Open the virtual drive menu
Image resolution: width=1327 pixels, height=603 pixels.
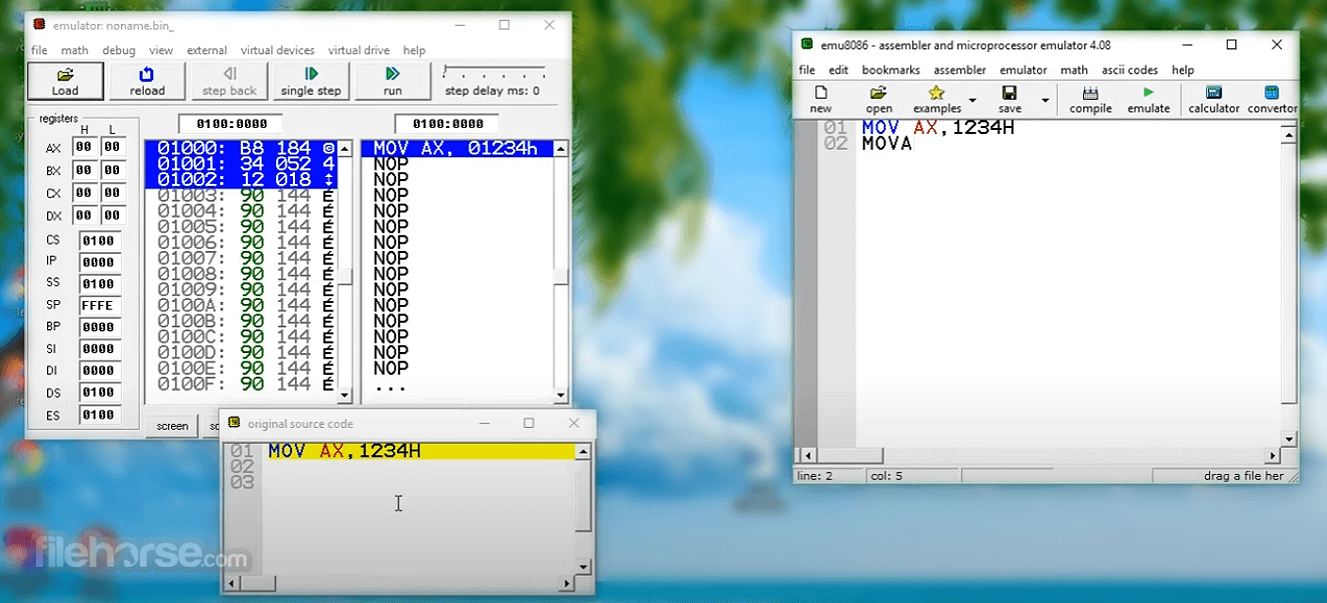coord(359,50)
